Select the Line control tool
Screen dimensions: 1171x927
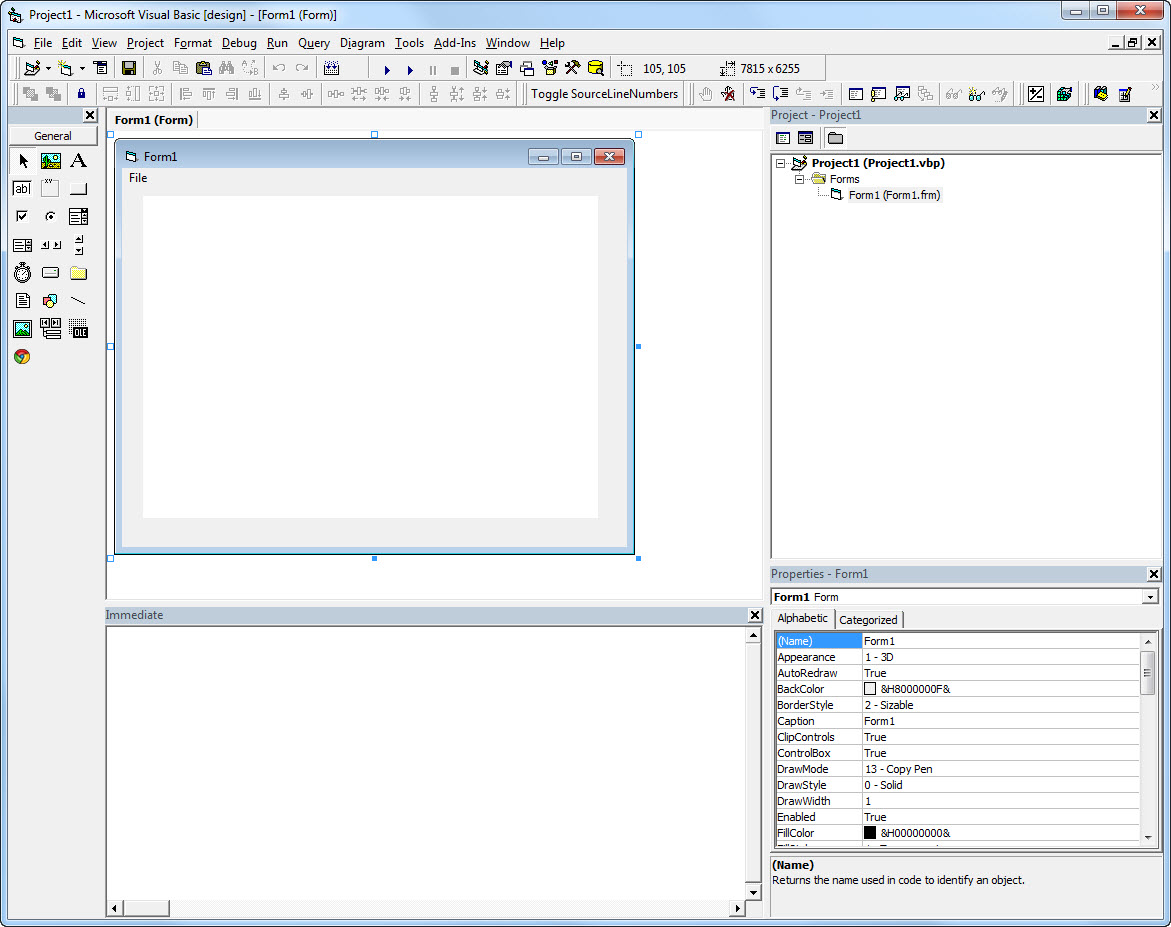(x=78, y=301)
